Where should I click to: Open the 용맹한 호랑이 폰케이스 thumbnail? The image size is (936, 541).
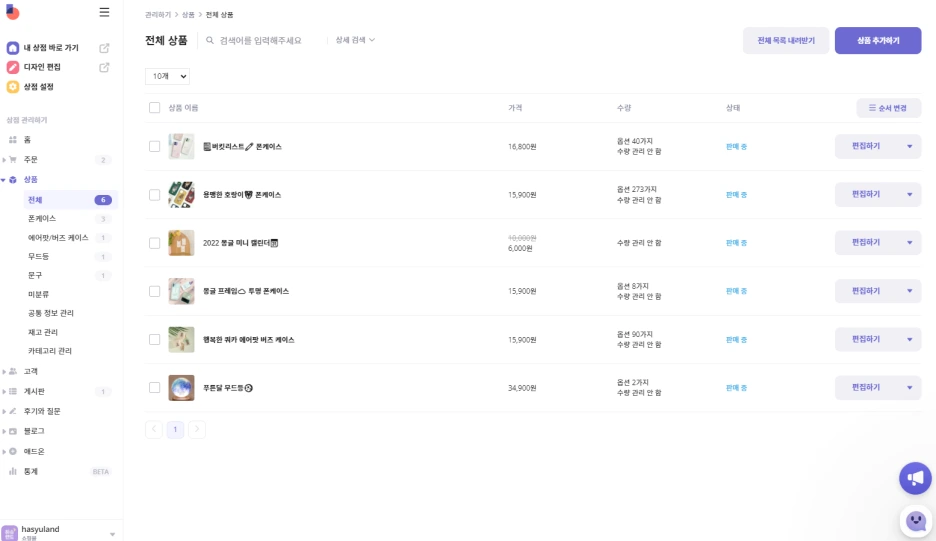181,195
